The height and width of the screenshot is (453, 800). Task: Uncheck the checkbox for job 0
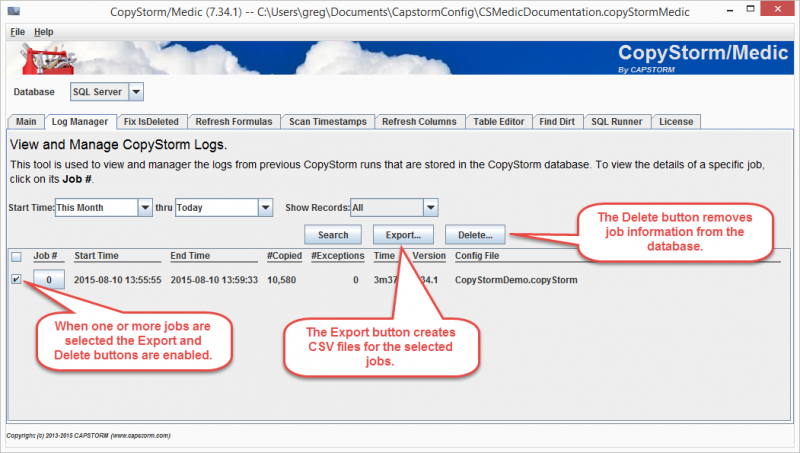click(x=16, y=279)
